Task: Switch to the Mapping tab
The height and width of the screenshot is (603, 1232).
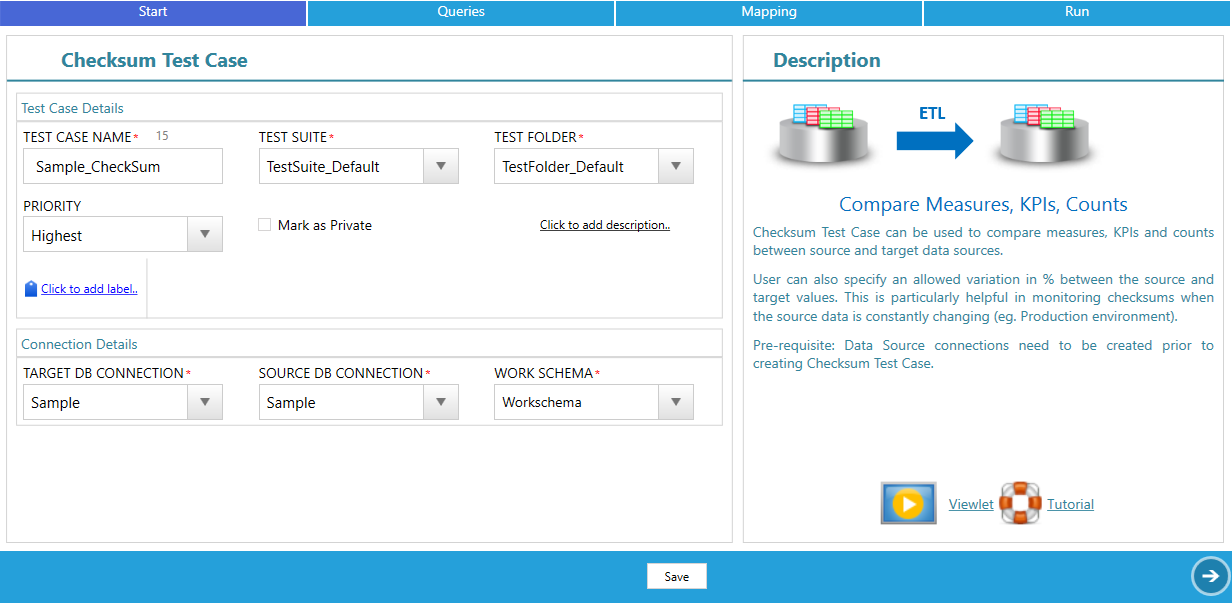Action: [x=769, y=13]
